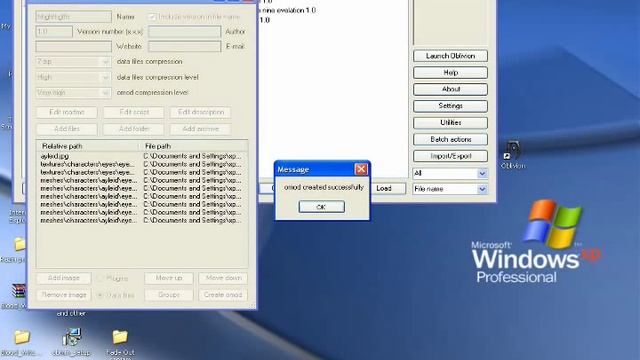This screenshot has width=640, height=360.
Task: Select the Plugins radio button
Action: [100, 278]
